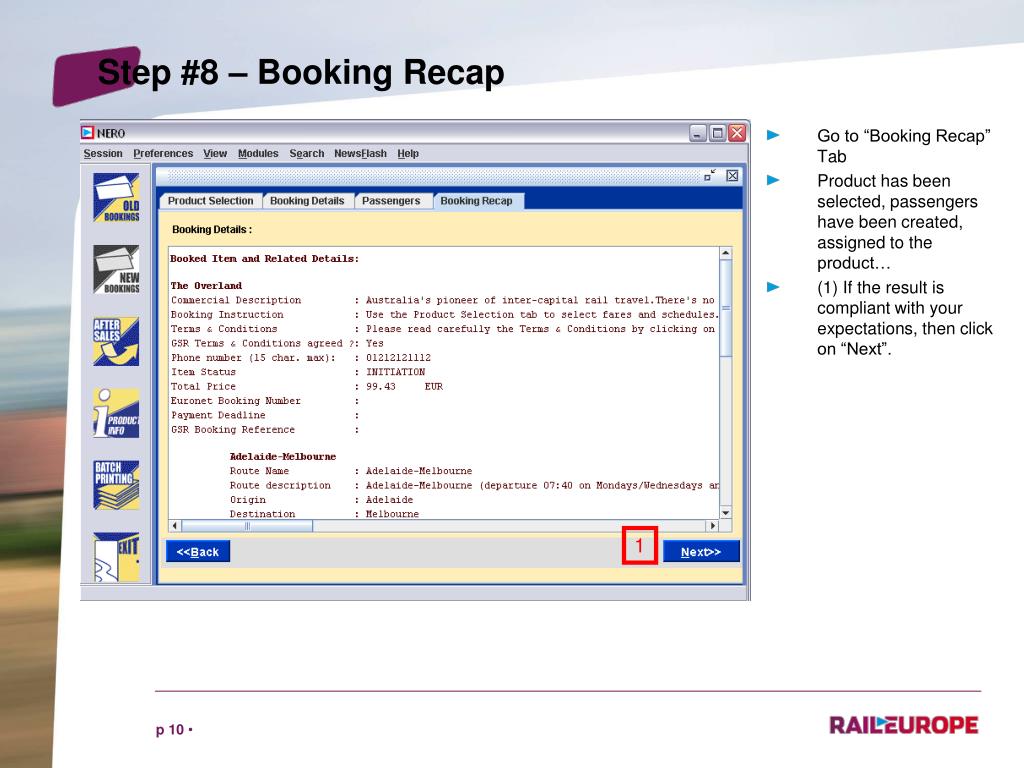
Task: Open the NewsFlash menu
Action: [x=360, y=153]
